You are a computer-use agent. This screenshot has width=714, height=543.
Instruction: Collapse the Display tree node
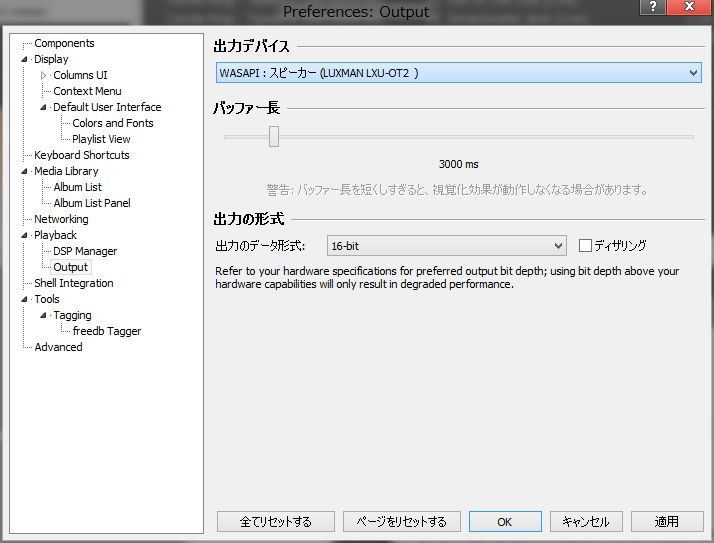[x=24, y=59]
